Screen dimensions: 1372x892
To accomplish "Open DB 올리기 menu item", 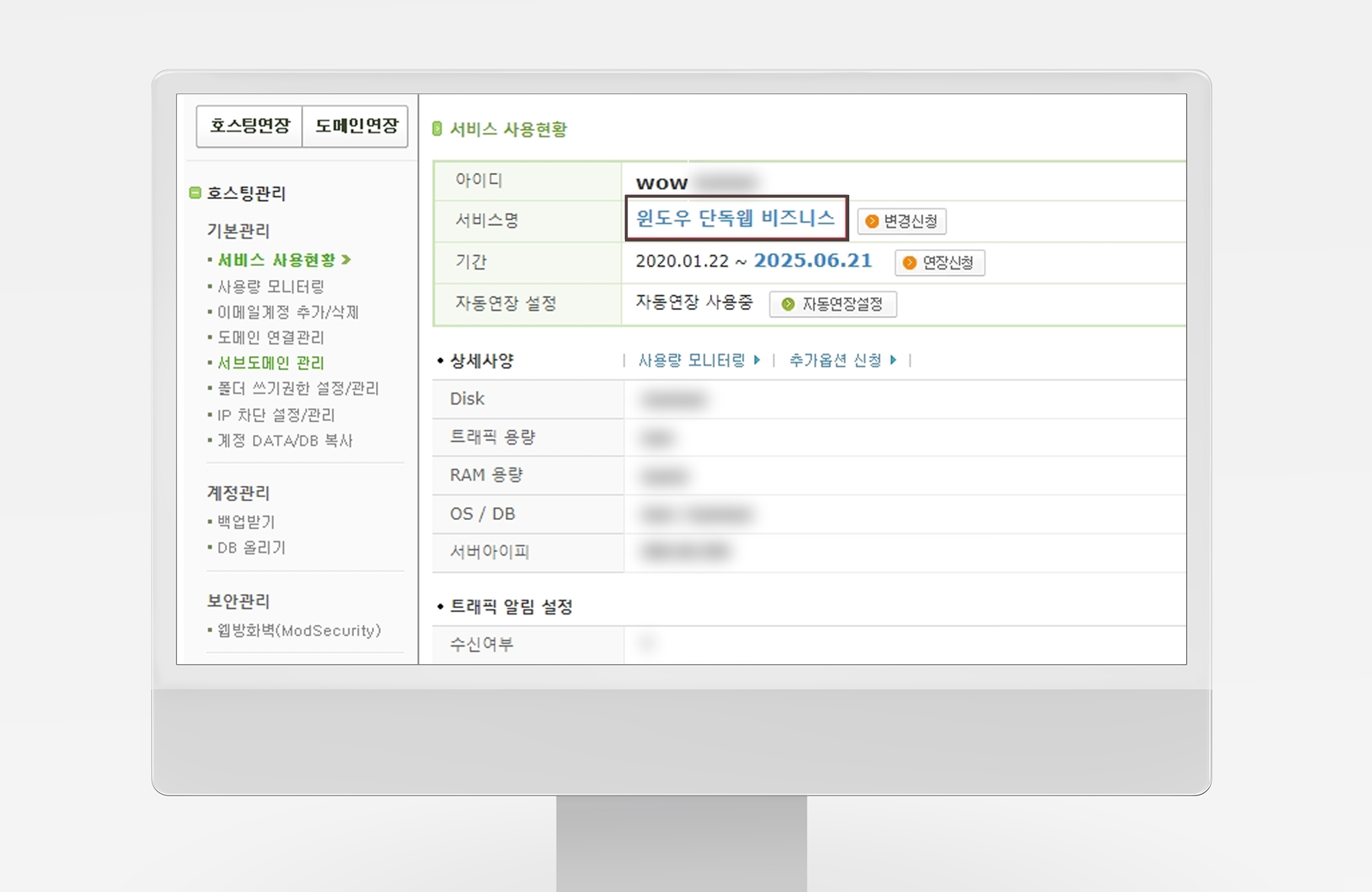I will (251, 548).
